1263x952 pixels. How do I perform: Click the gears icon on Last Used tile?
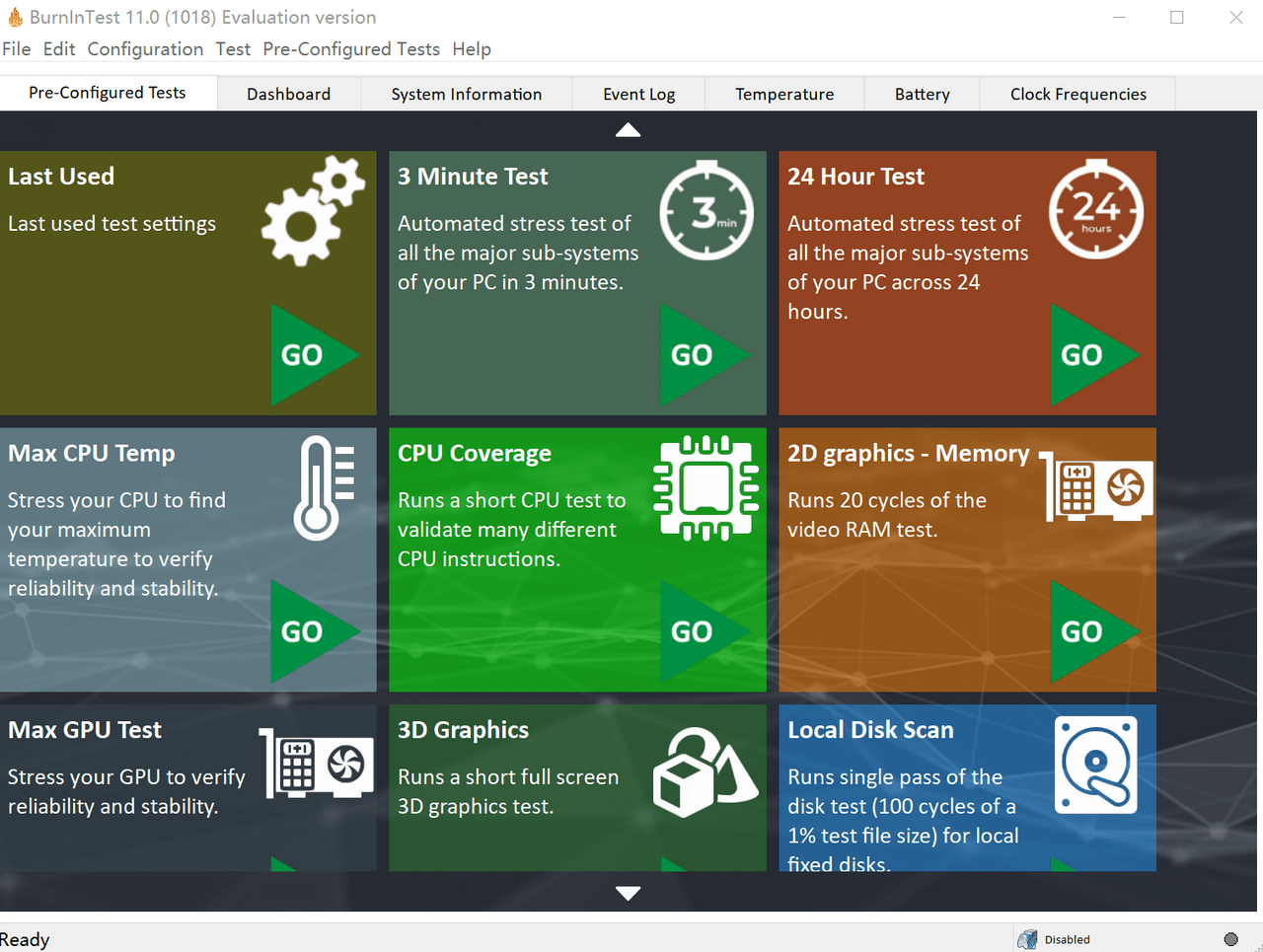pos(312,211)
